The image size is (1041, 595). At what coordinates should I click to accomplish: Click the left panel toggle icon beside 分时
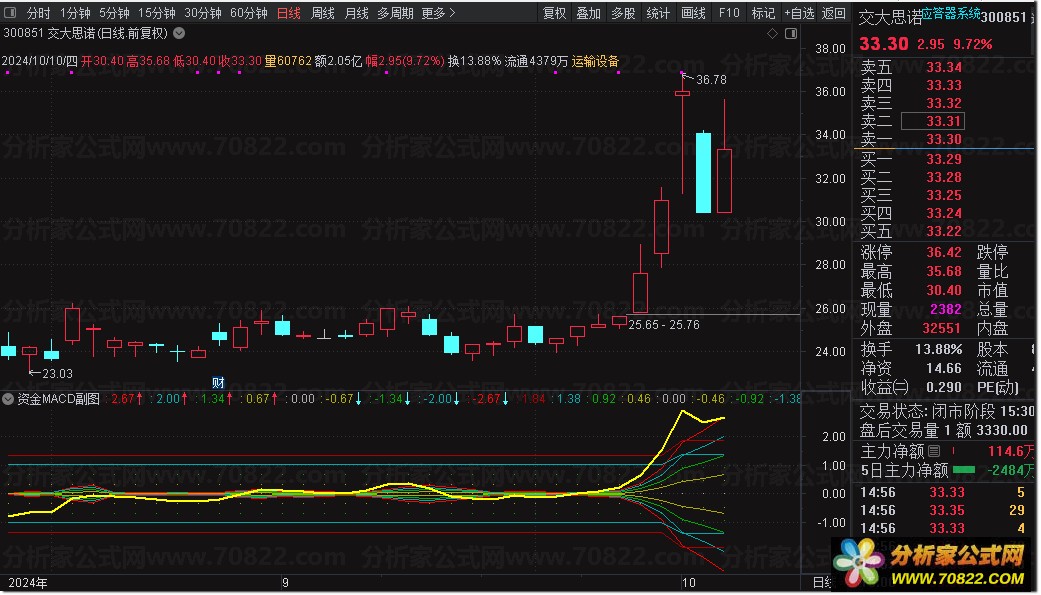click(x=11, y=14)
